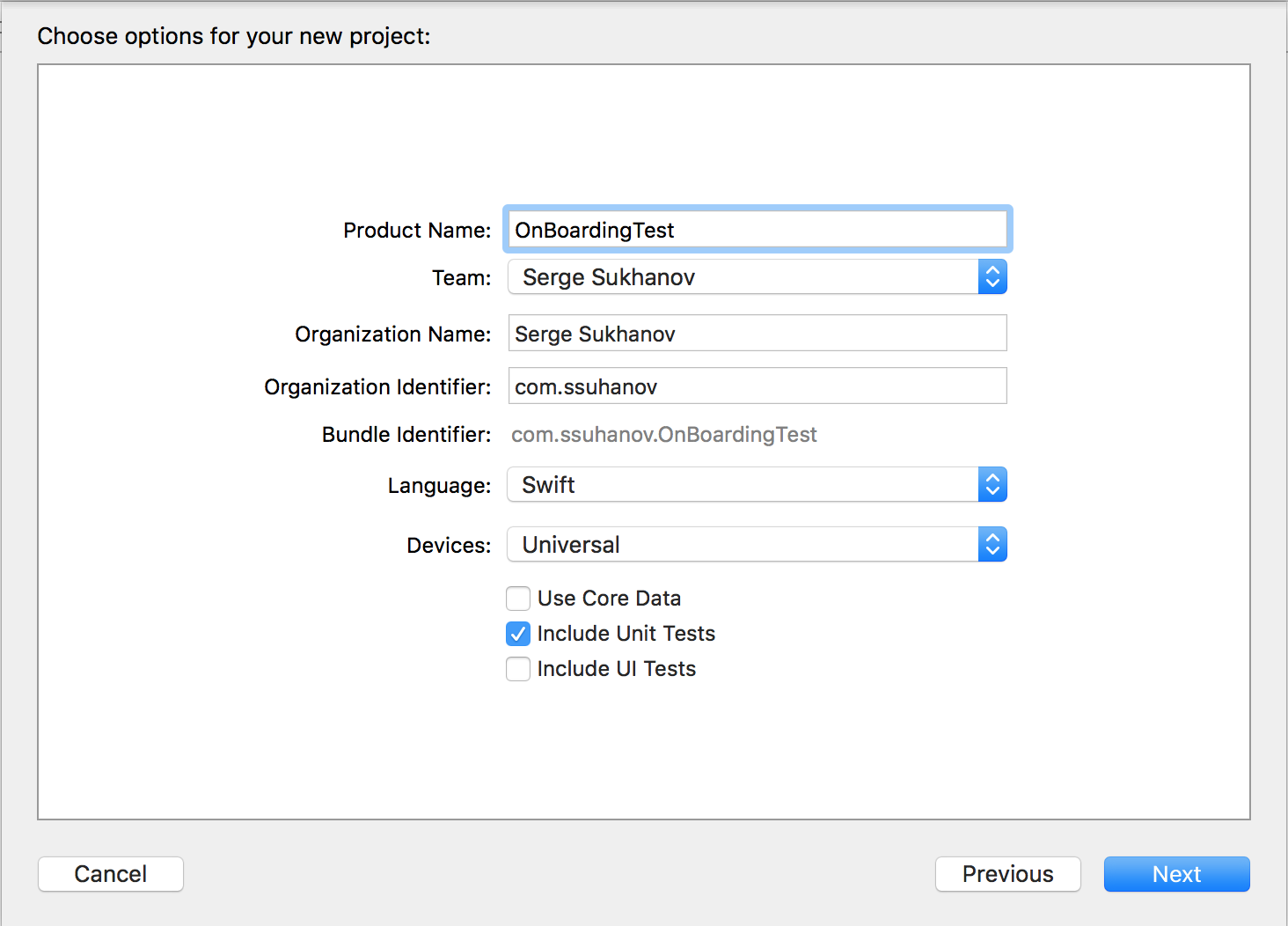1288x926 pixels.
Task: Open the Language dropdown showing Swift
Action: (743, 485)
